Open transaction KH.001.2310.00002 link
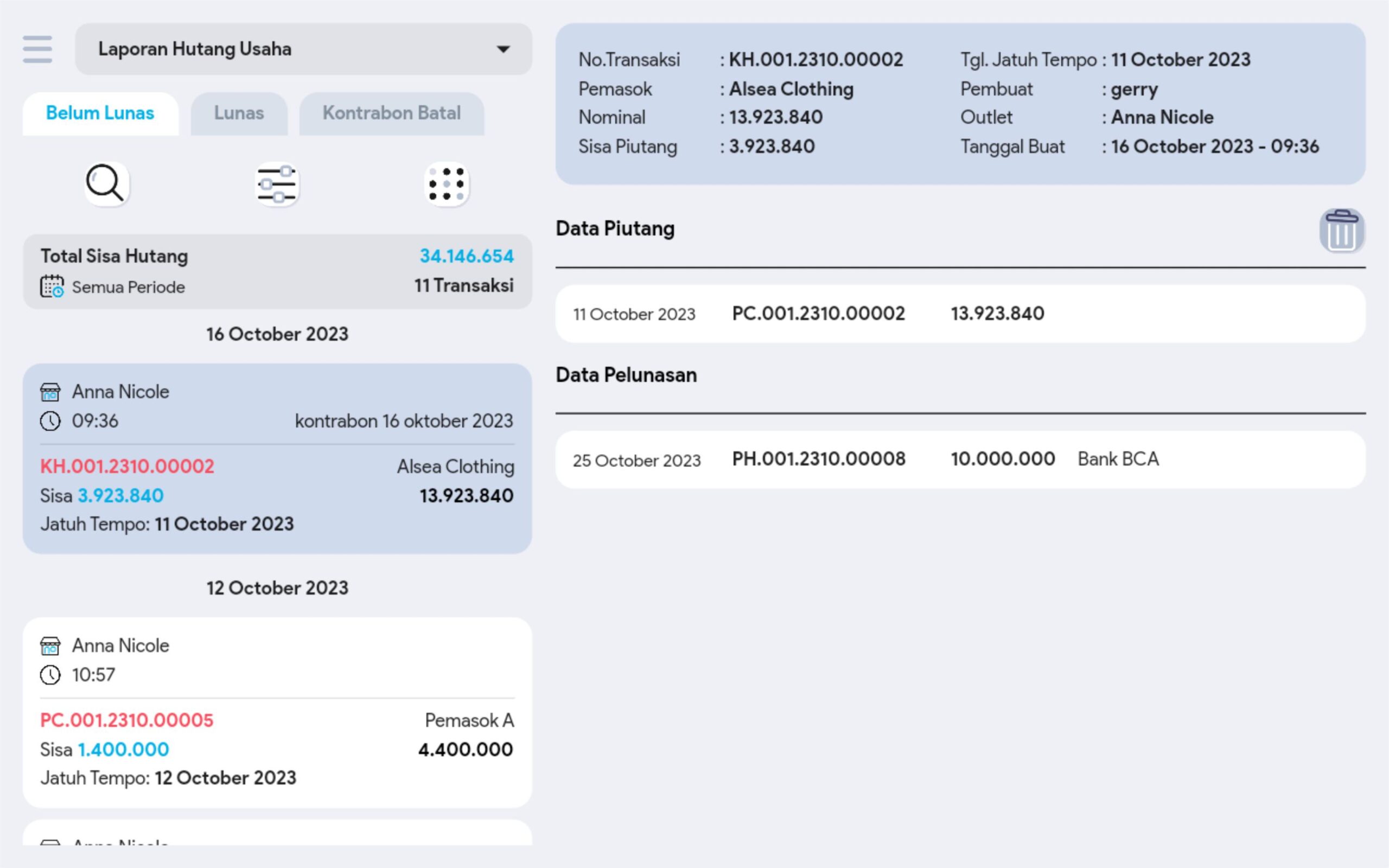Screen dimensions: 1389x868 click(x=127, y=466)
